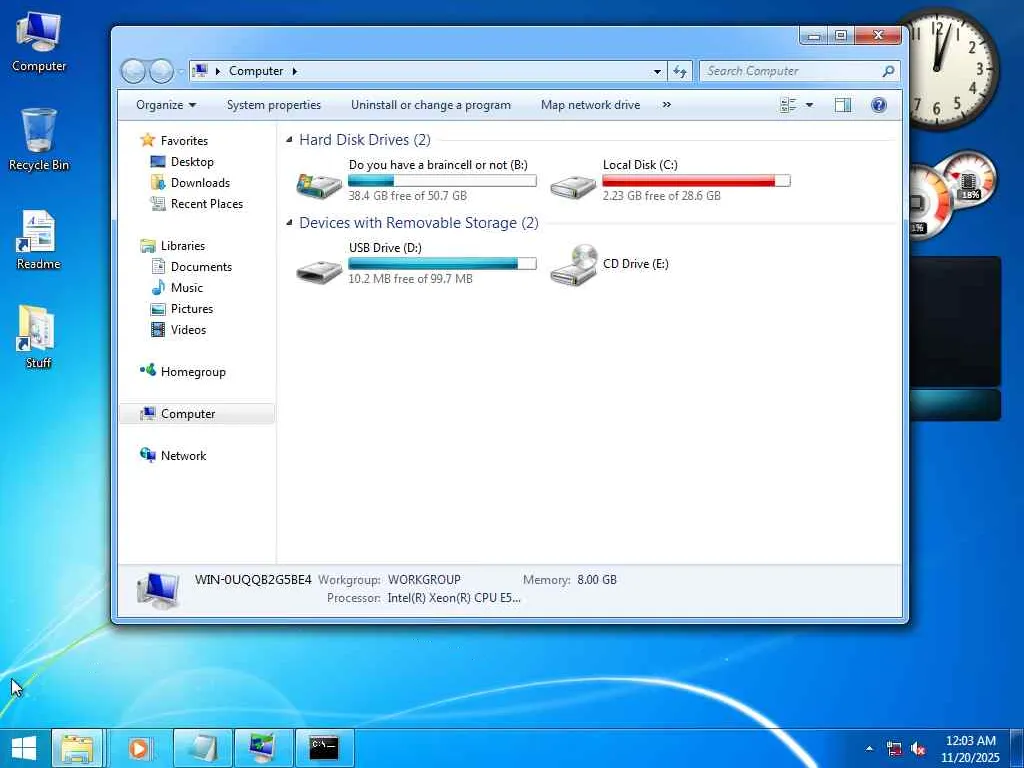Open the Command Prompt taskbar icon
Viewport: 1024px width, 768px height.
324,748
